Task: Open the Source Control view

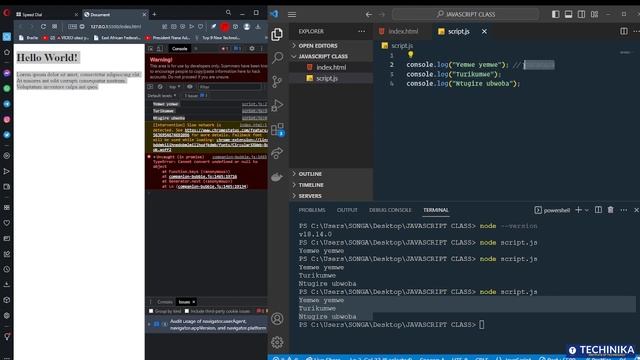Action: click(277, 82)
